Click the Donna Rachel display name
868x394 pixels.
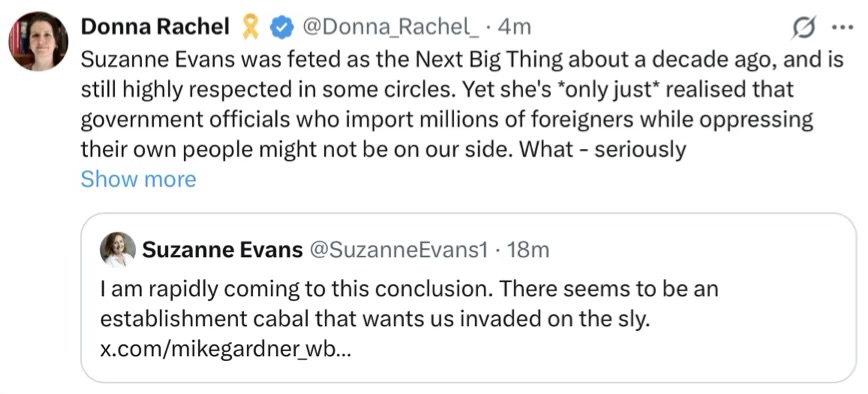pos(155,26)
